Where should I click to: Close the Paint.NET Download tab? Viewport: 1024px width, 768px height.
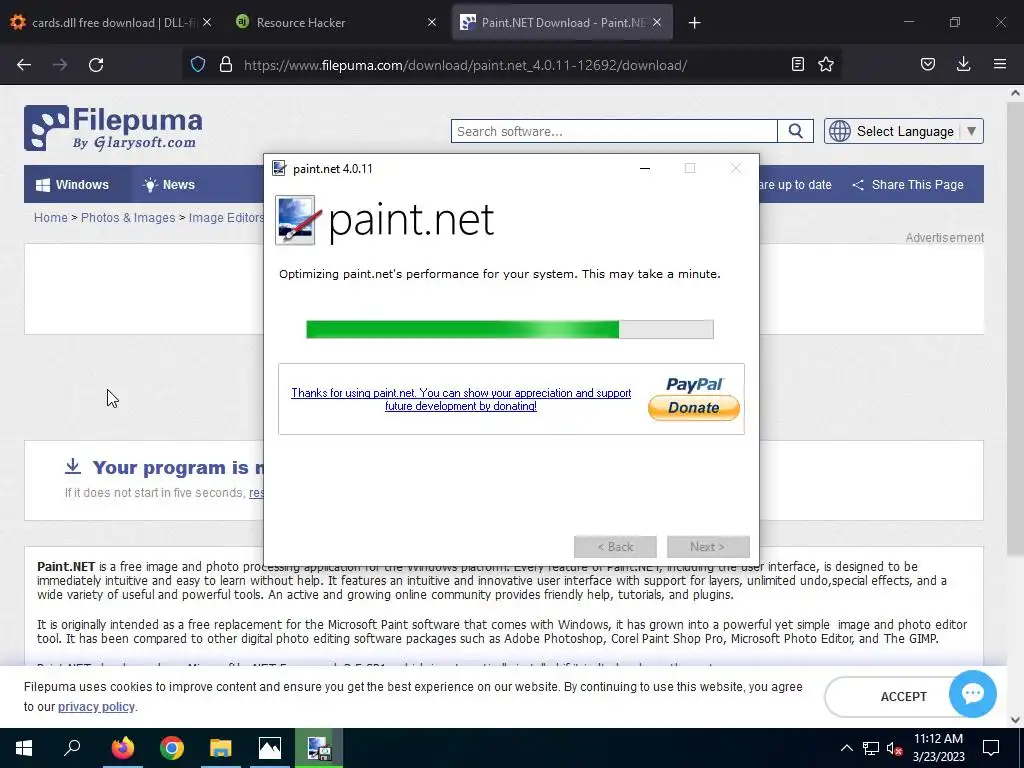(x=657, y=22)
